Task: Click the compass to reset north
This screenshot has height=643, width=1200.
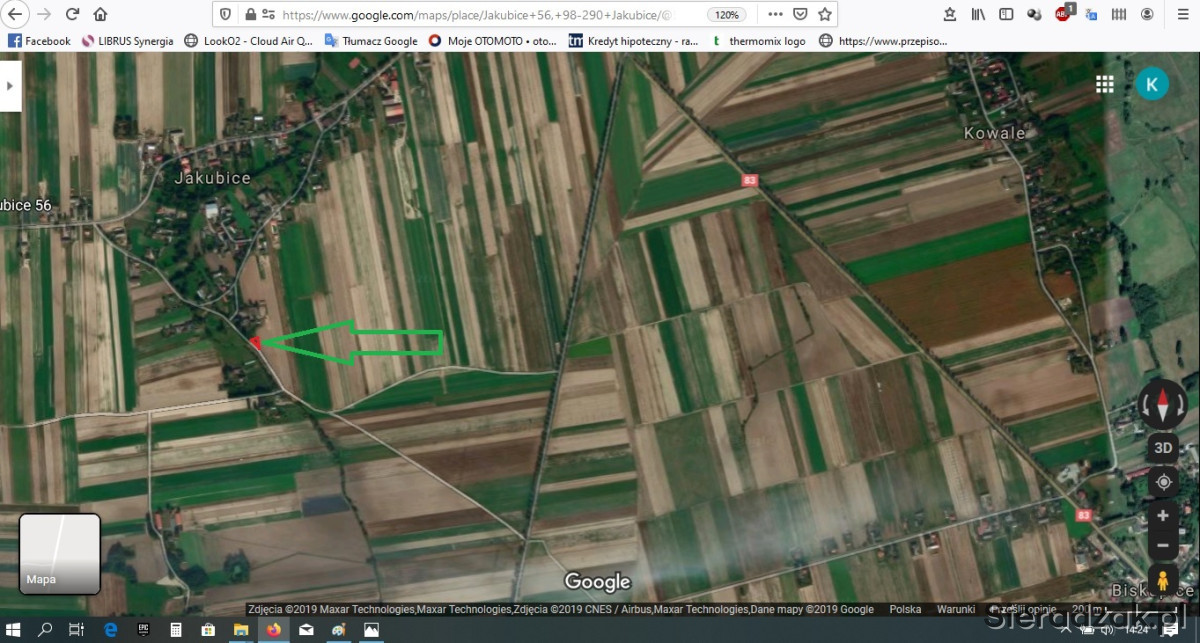Action: coord(1163,405)
